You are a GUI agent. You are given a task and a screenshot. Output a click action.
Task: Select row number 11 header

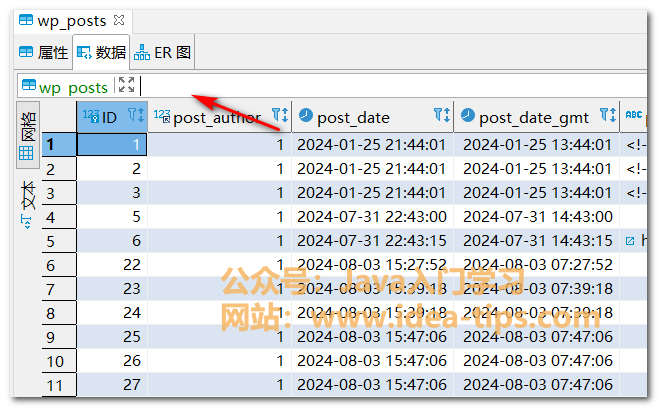point(59,385)
